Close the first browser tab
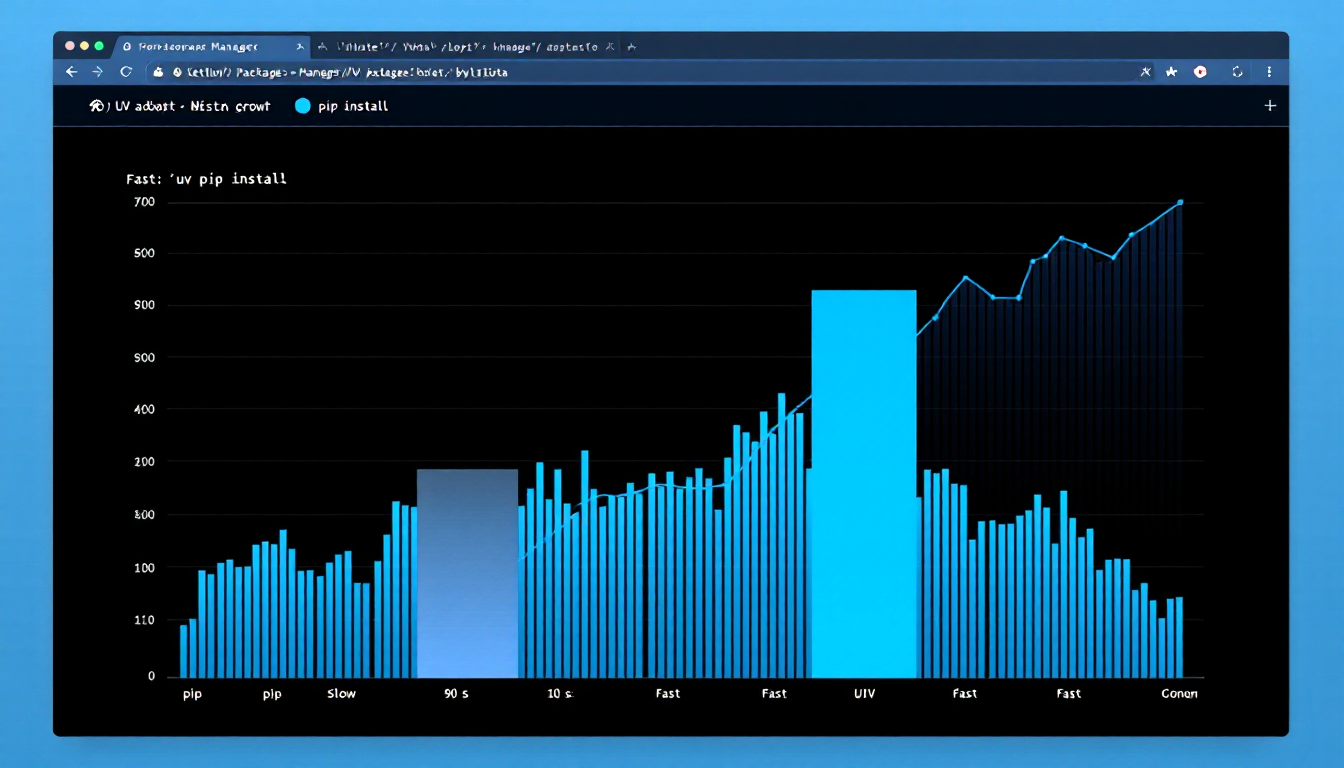 click(300, 47)
